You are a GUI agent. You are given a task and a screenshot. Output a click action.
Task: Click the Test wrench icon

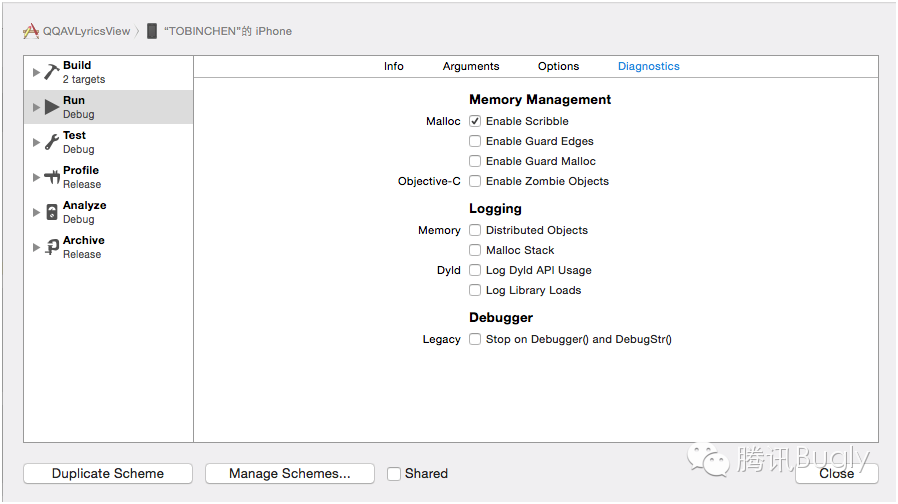(x=52, y=142)
